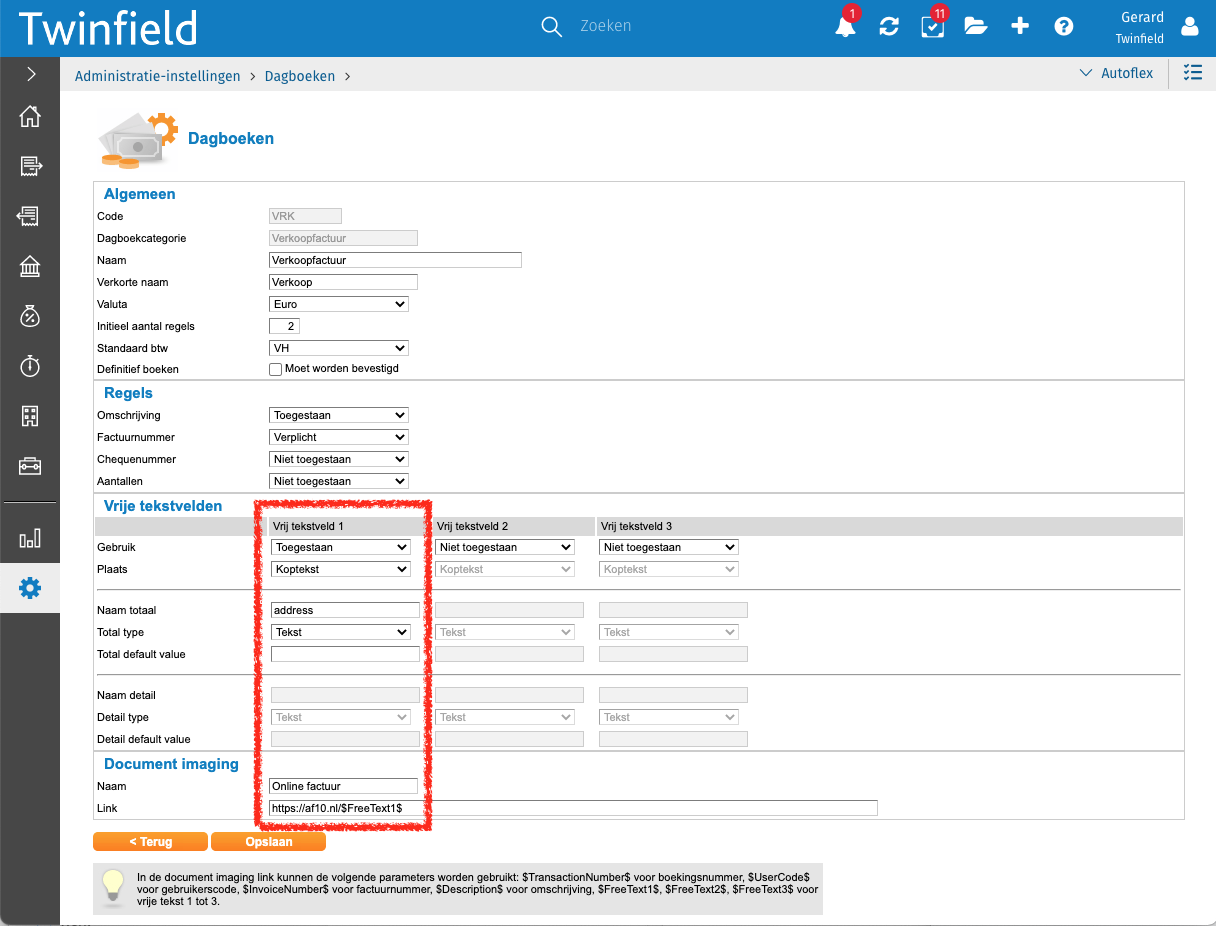This screenshot has width=1216, height=926.
Task: Open the help question mark icon
Action: pos(1064,27)
